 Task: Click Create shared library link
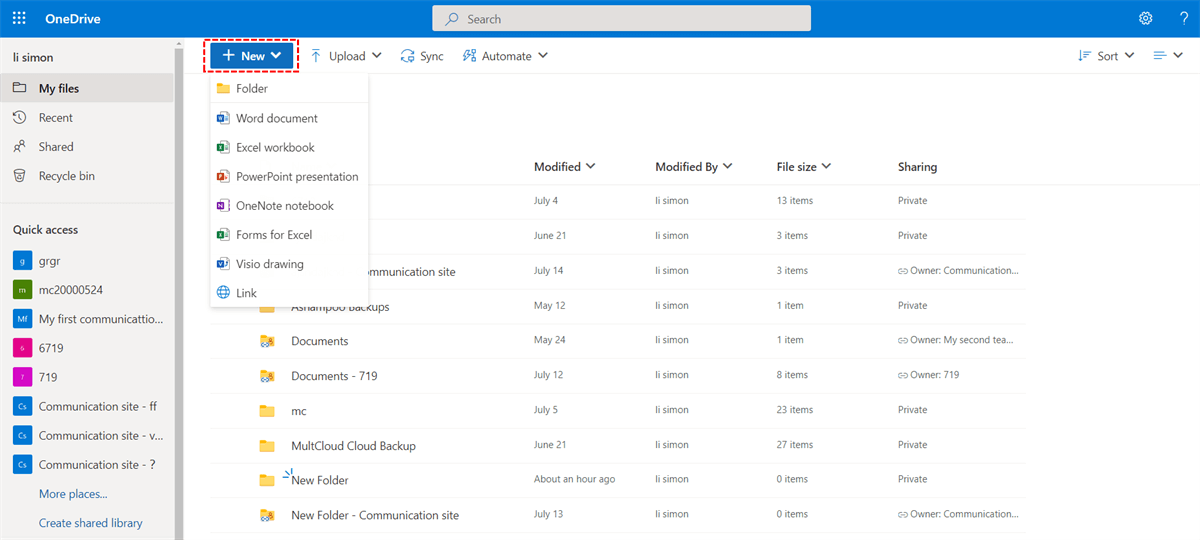pyautogui.click(x=90, y=523)
